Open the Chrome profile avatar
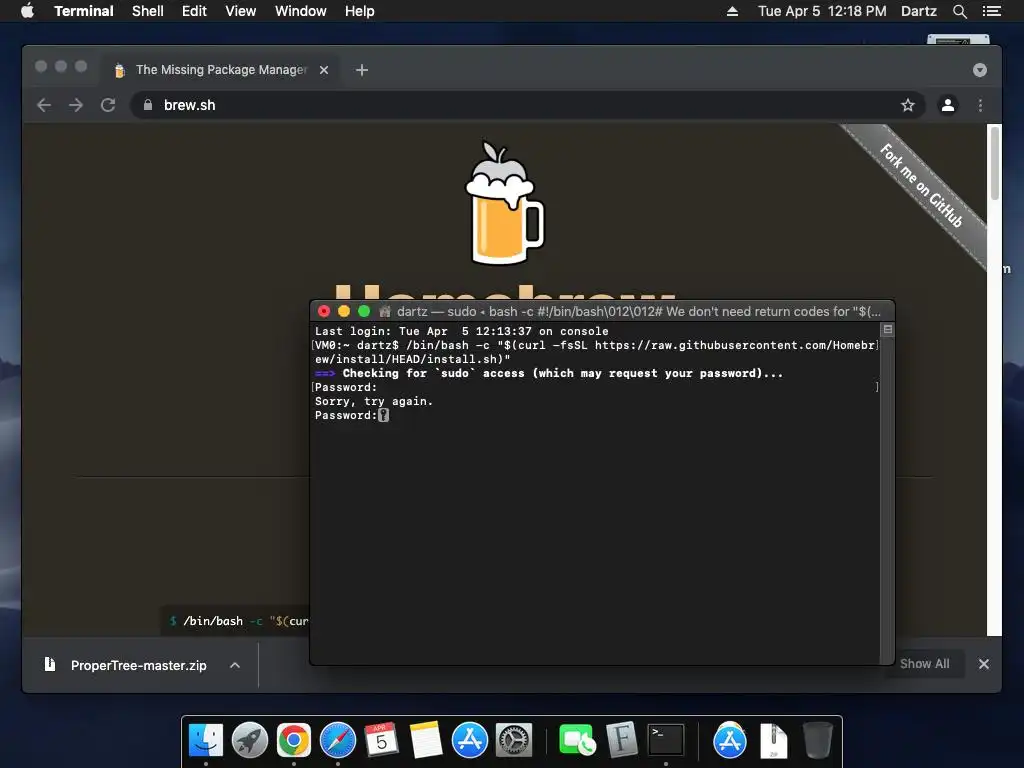 point(948,105)
